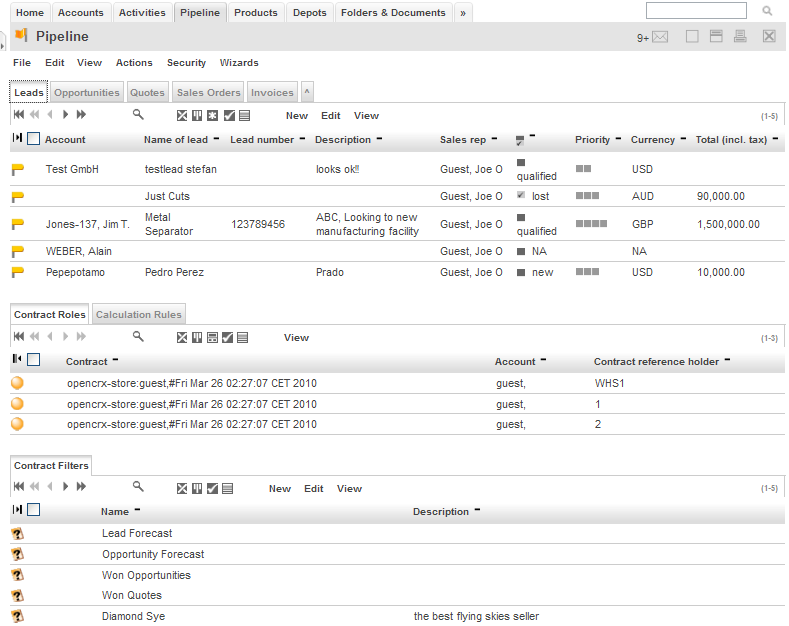Toggle the column collapser in Contract Roles header
Screen dimensions: 789x626
point(17,359)
